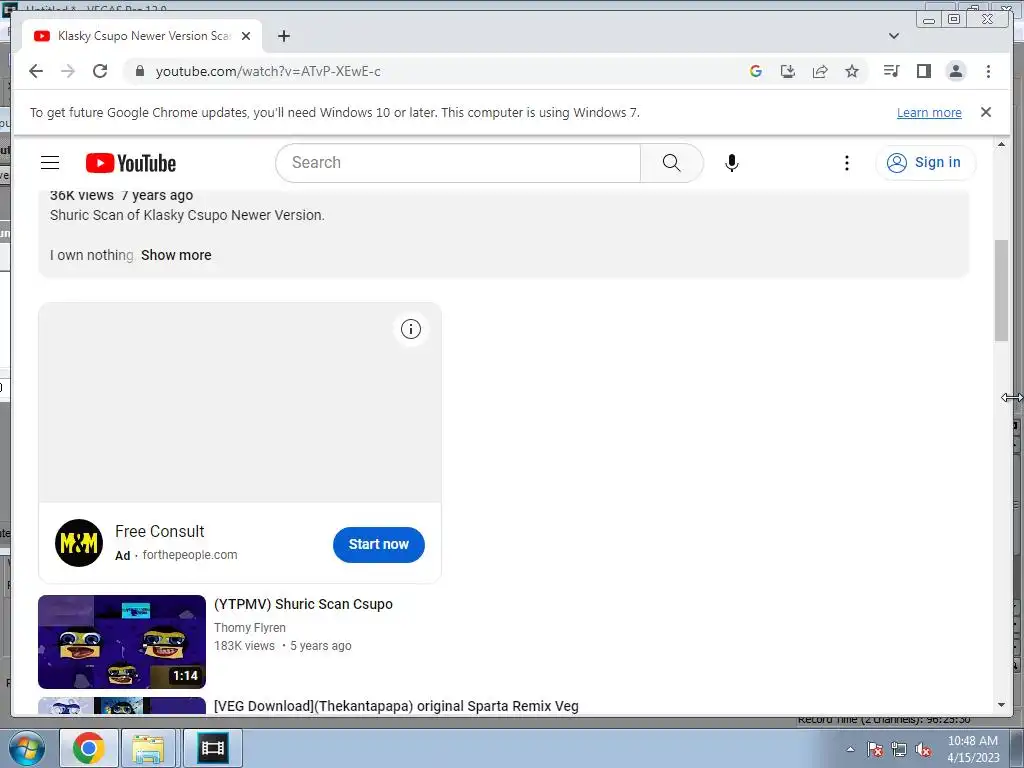Screen dimensions: 1024x768
Task: Show hidden tray icons arrow
Action: click(850, 749)
